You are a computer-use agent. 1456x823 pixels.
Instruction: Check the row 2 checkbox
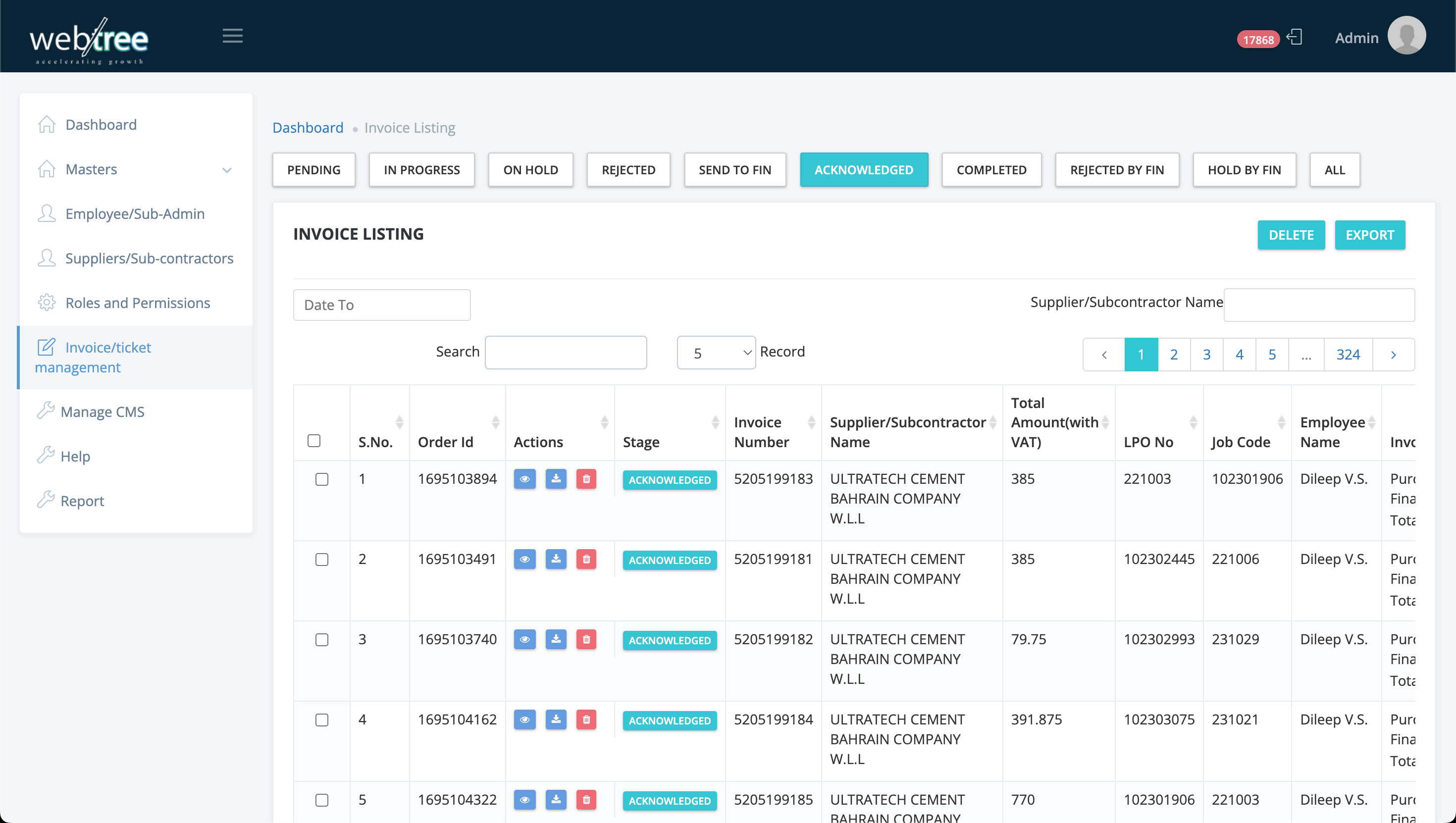point(321,560)
